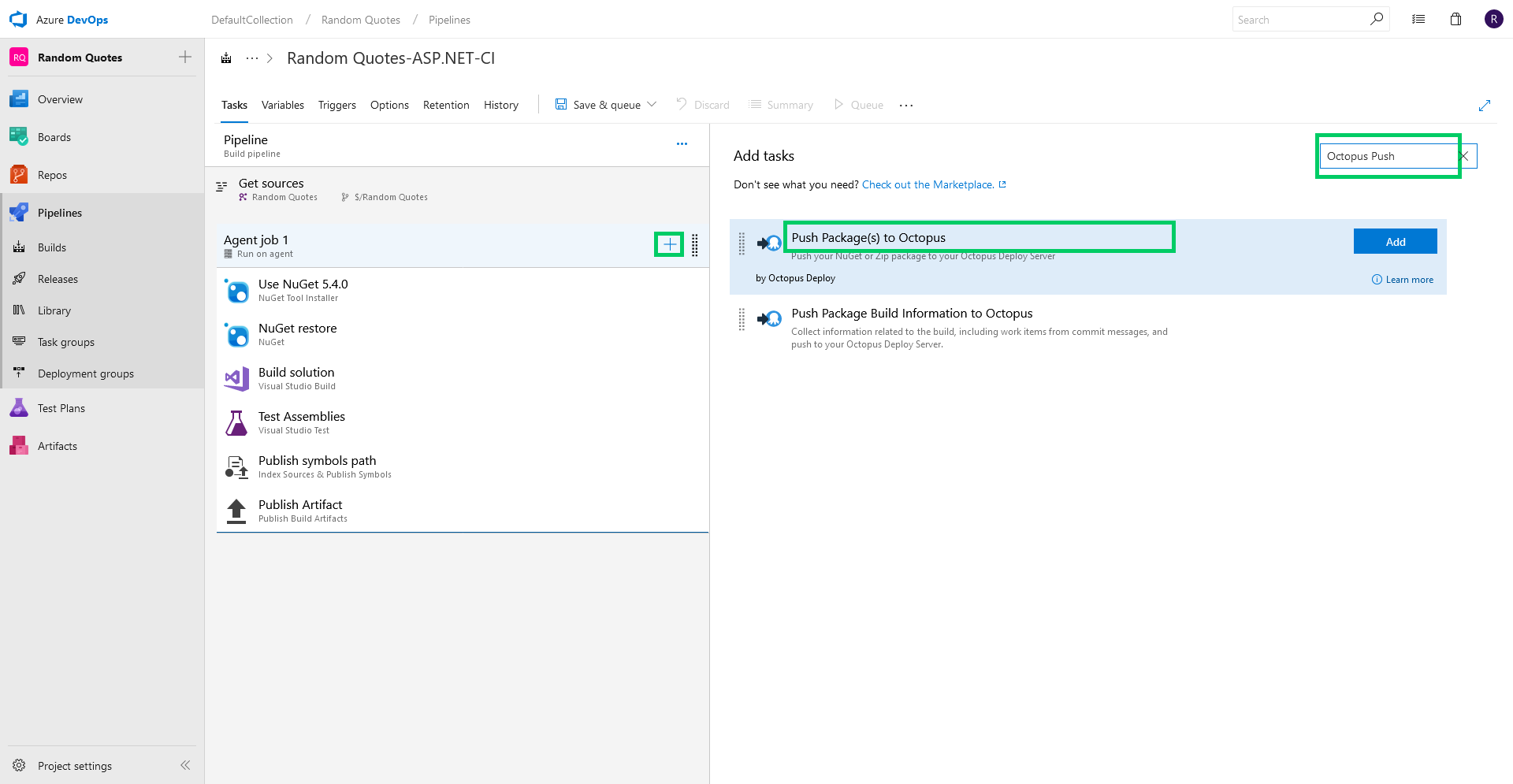
Task: Click the Azure DevOps logo icon
Action: pos(18,20)
